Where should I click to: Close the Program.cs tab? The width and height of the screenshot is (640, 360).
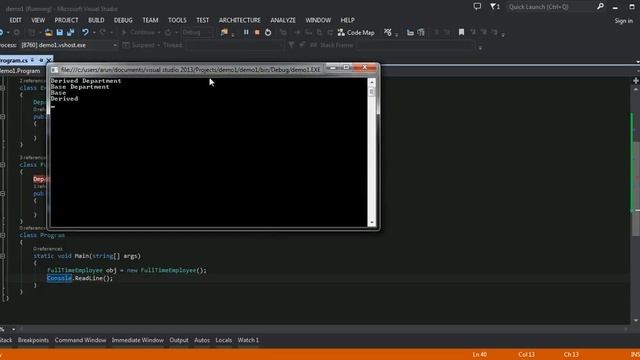[49, 60]
